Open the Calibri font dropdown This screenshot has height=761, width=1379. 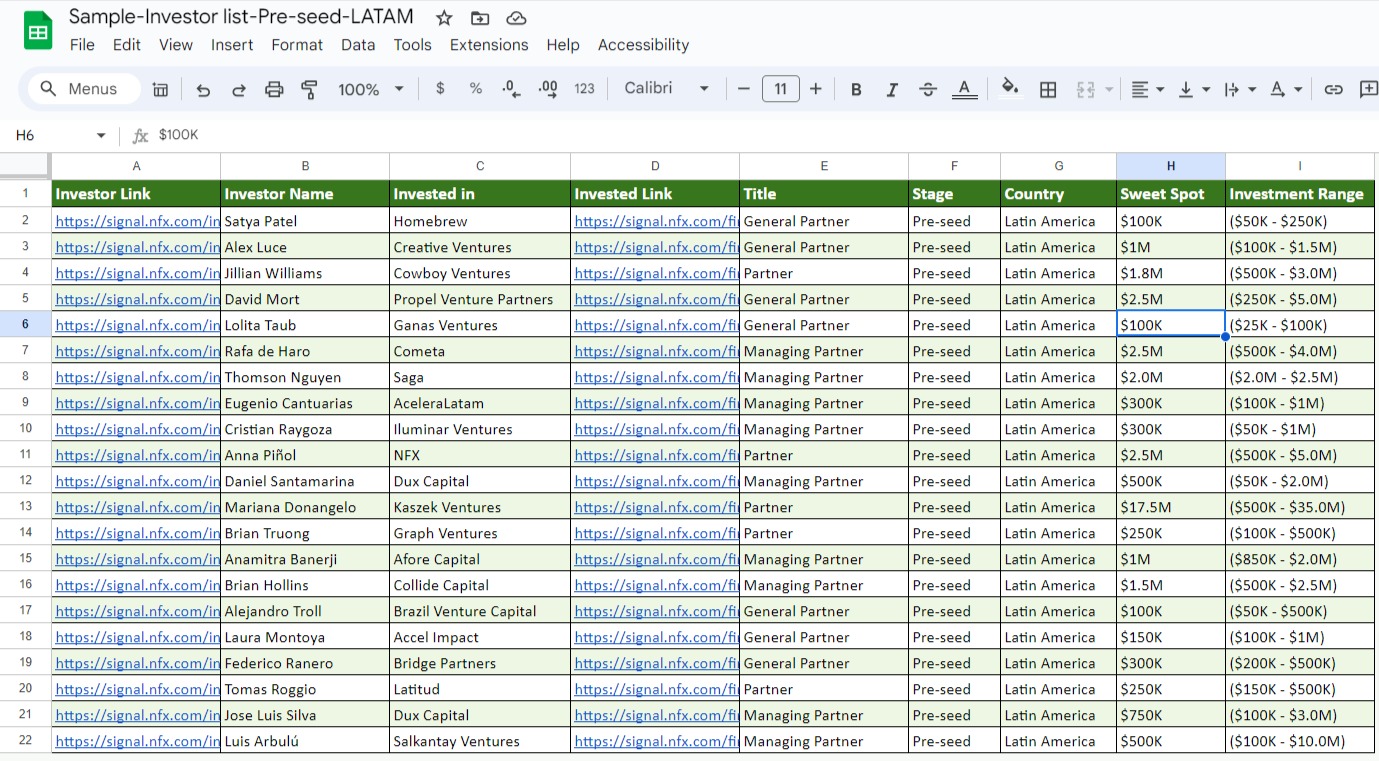click(666, 89)
